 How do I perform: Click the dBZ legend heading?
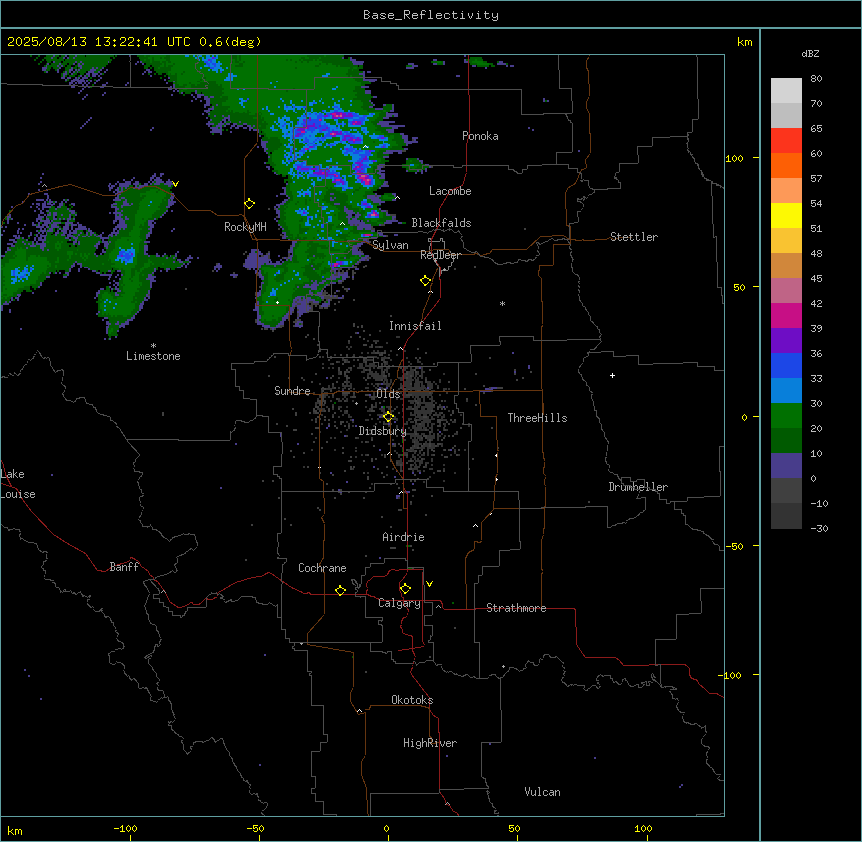(810, 54)
